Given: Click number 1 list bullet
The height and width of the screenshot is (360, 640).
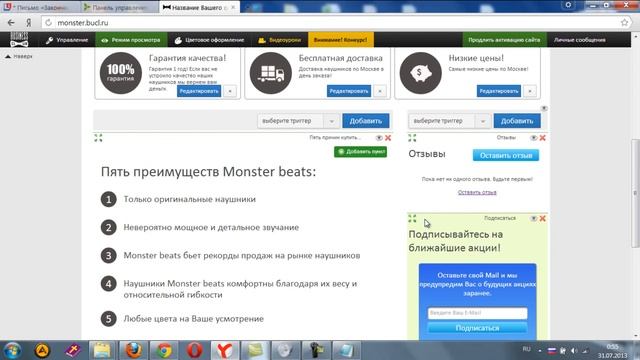Looking at the screenshot, I should click(x=109, y=199).
